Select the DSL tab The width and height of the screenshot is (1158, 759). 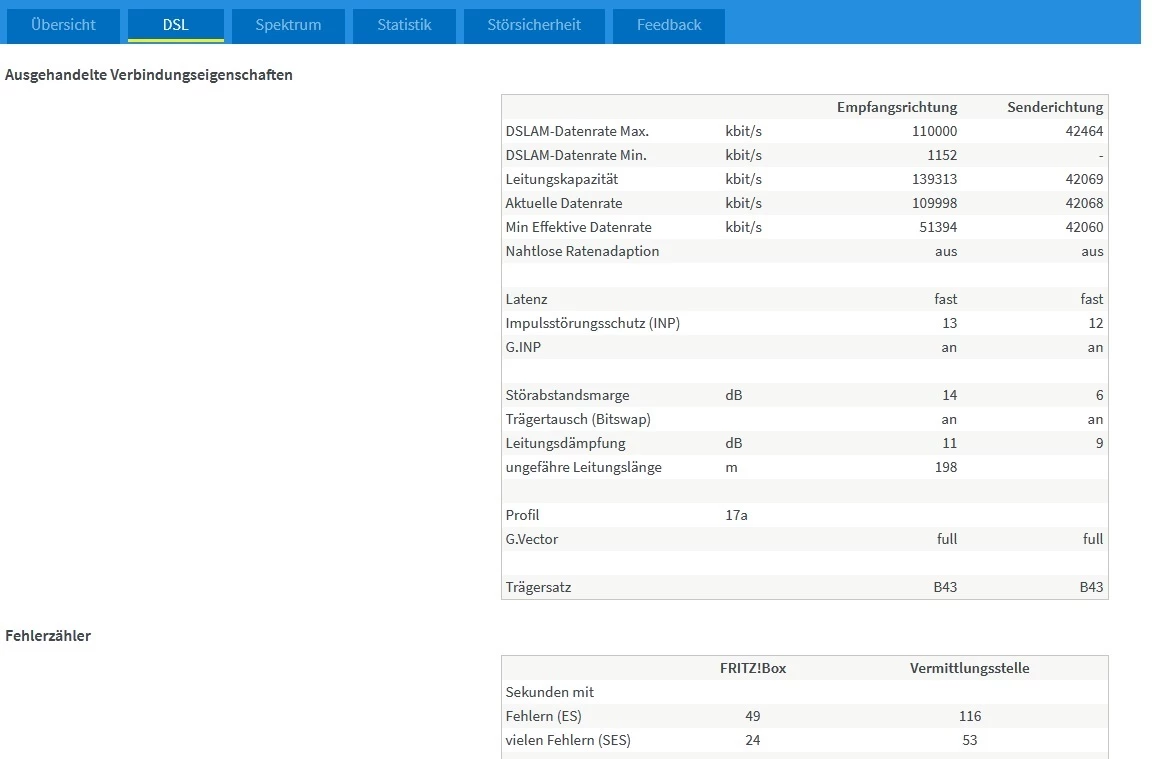(x=175, y=25)
